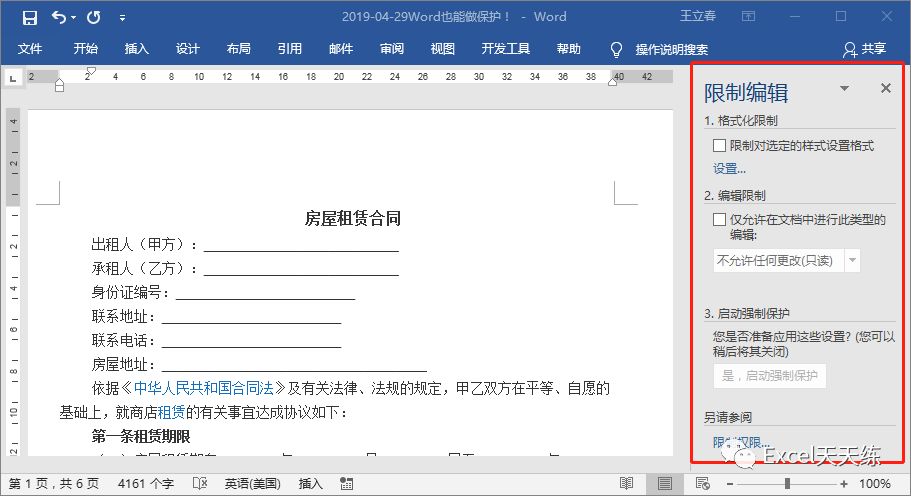Switch to Print Layout view
The image size is (911, 496).
(x=665, y=483)
